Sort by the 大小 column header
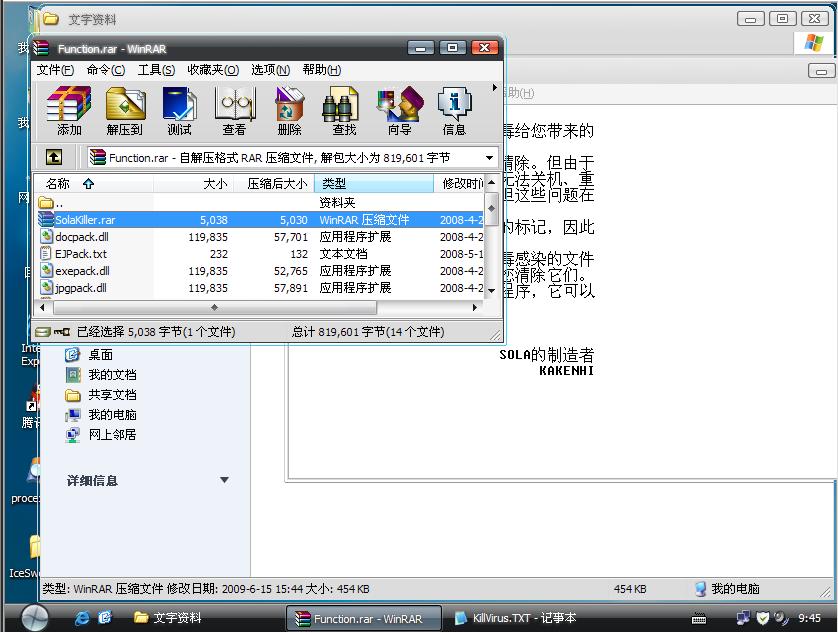The height and width of the screenshot is (632, 838). point(193,184)
